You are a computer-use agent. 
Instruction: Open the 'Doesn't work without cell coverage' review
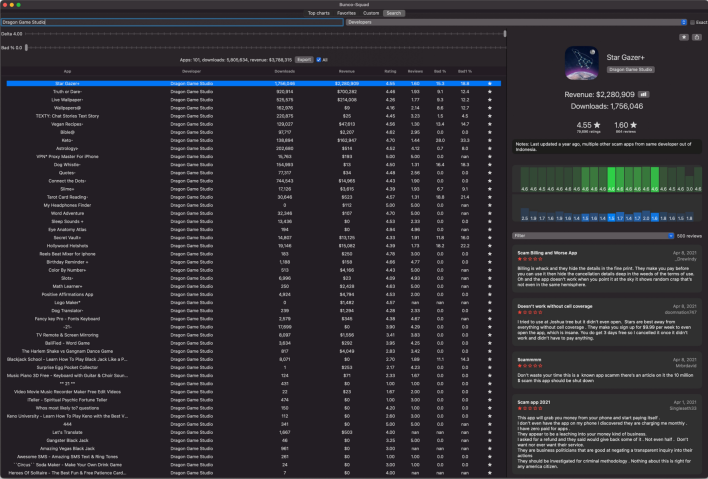pos(606,322)
